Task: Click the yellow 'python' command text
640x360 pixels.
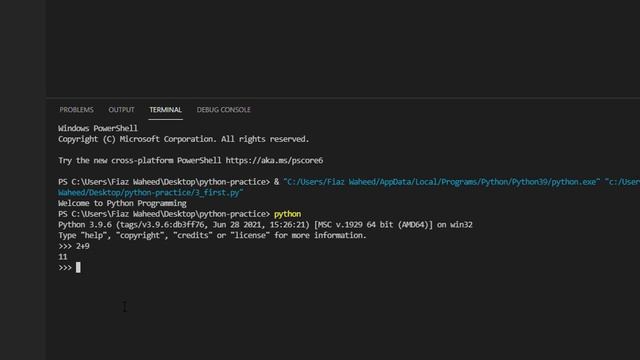Action: (287, 214)
